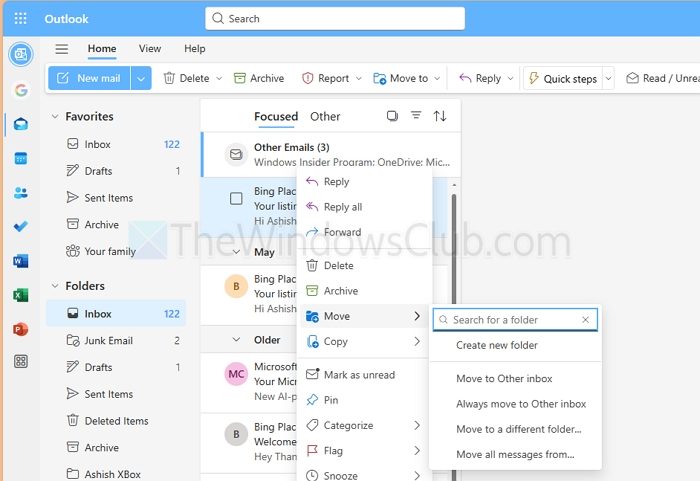Open Flag submenu in context menu
The width and height of the screenshot is (700, 481).
pos(365,451)
